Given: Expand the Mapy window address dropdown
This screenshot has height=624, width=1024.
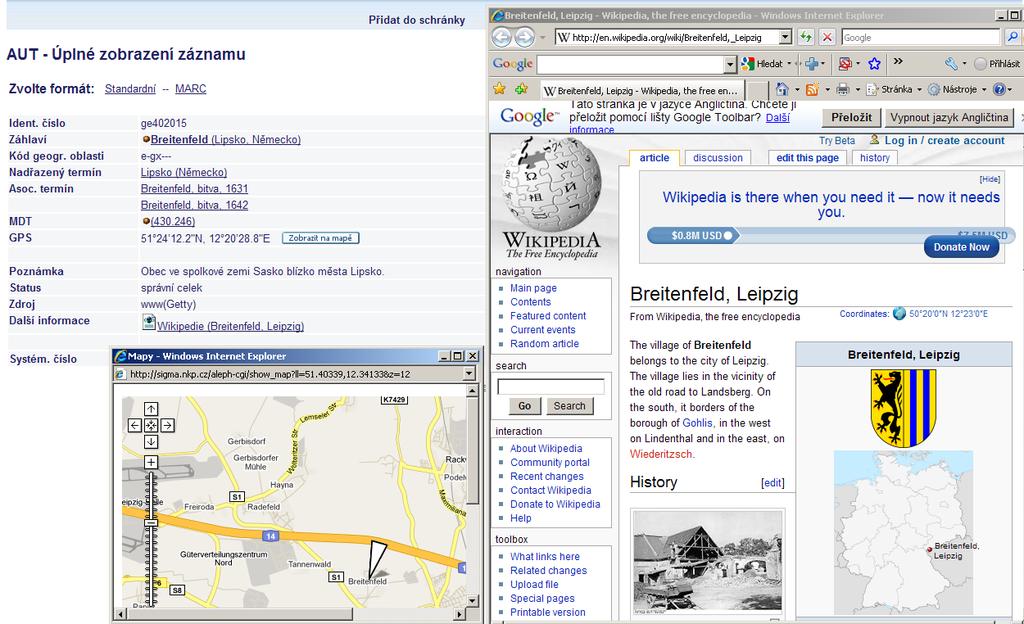Looking at the screenshot, I should 469,374.
